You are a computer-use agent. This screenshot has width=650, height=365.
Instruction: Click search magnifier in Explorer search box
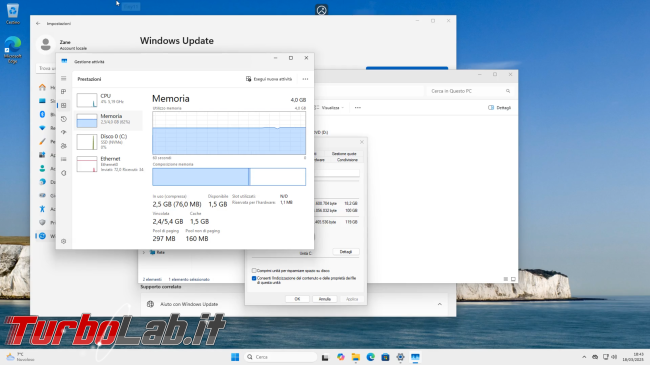[508, 91]
